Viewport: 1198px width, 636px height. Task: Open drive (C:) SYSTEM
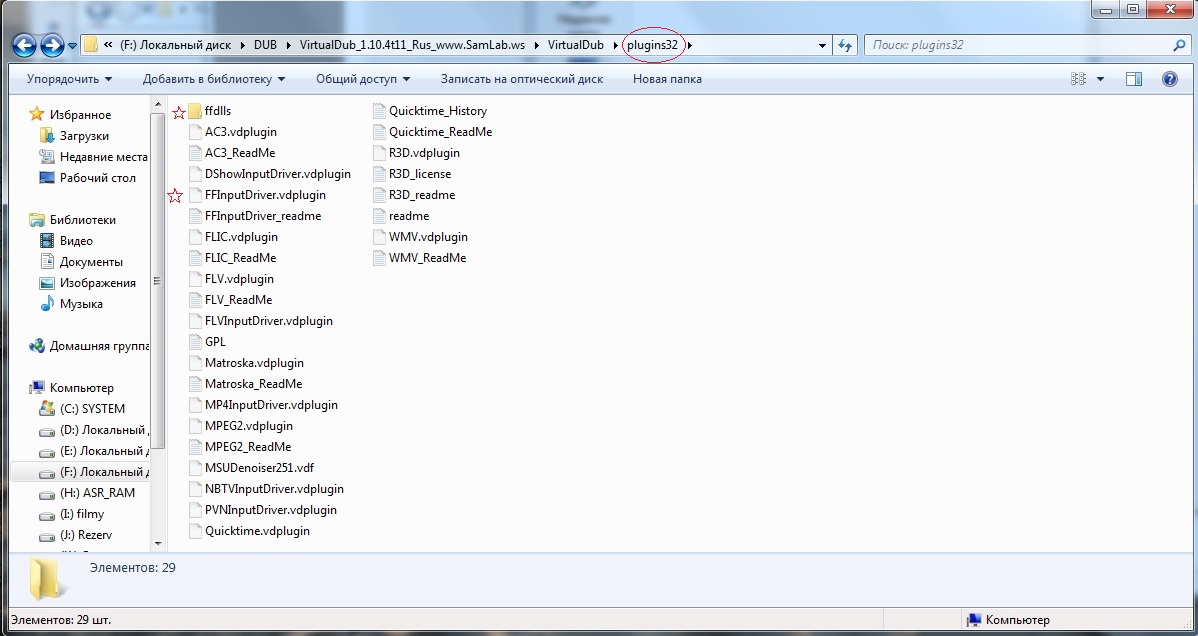tap(92, 409)
